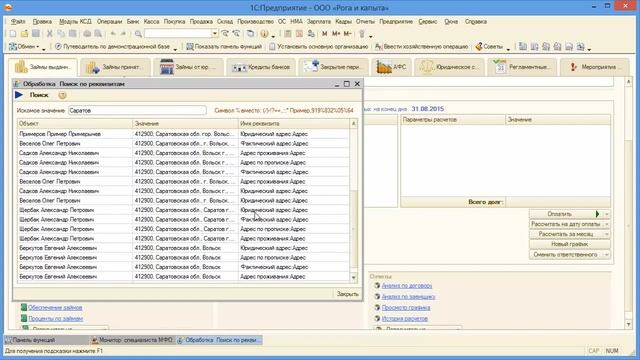
Task: Click Ввести хозяйственную операцию toolbar button
Action: click(x=421, y=47)
